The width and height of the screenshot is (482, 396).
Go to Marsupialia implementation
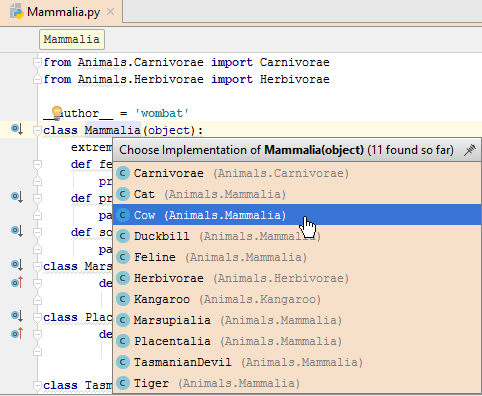click(x=297, y=320)
